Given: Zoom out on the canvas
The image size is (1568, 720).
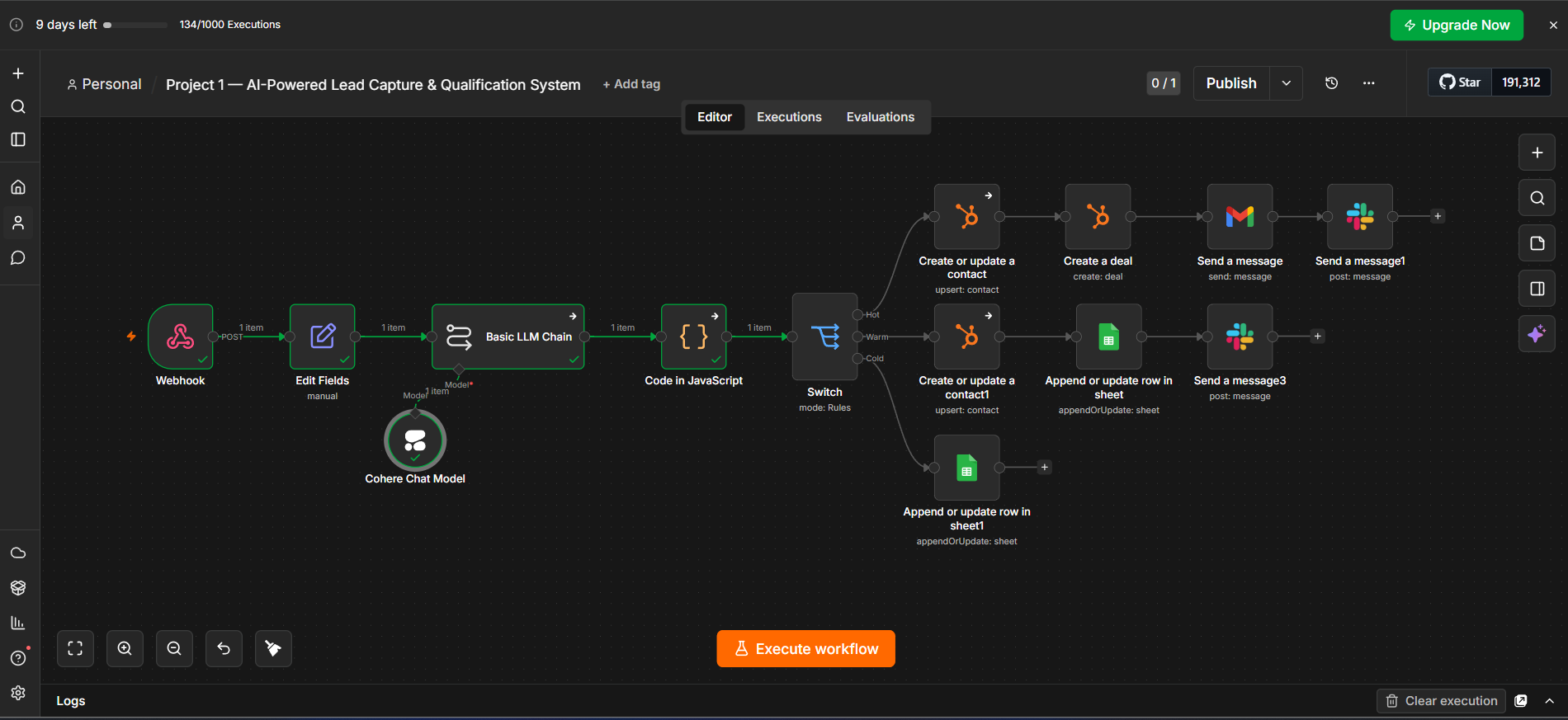Looking at the screenshot, I should click(174, 648).
